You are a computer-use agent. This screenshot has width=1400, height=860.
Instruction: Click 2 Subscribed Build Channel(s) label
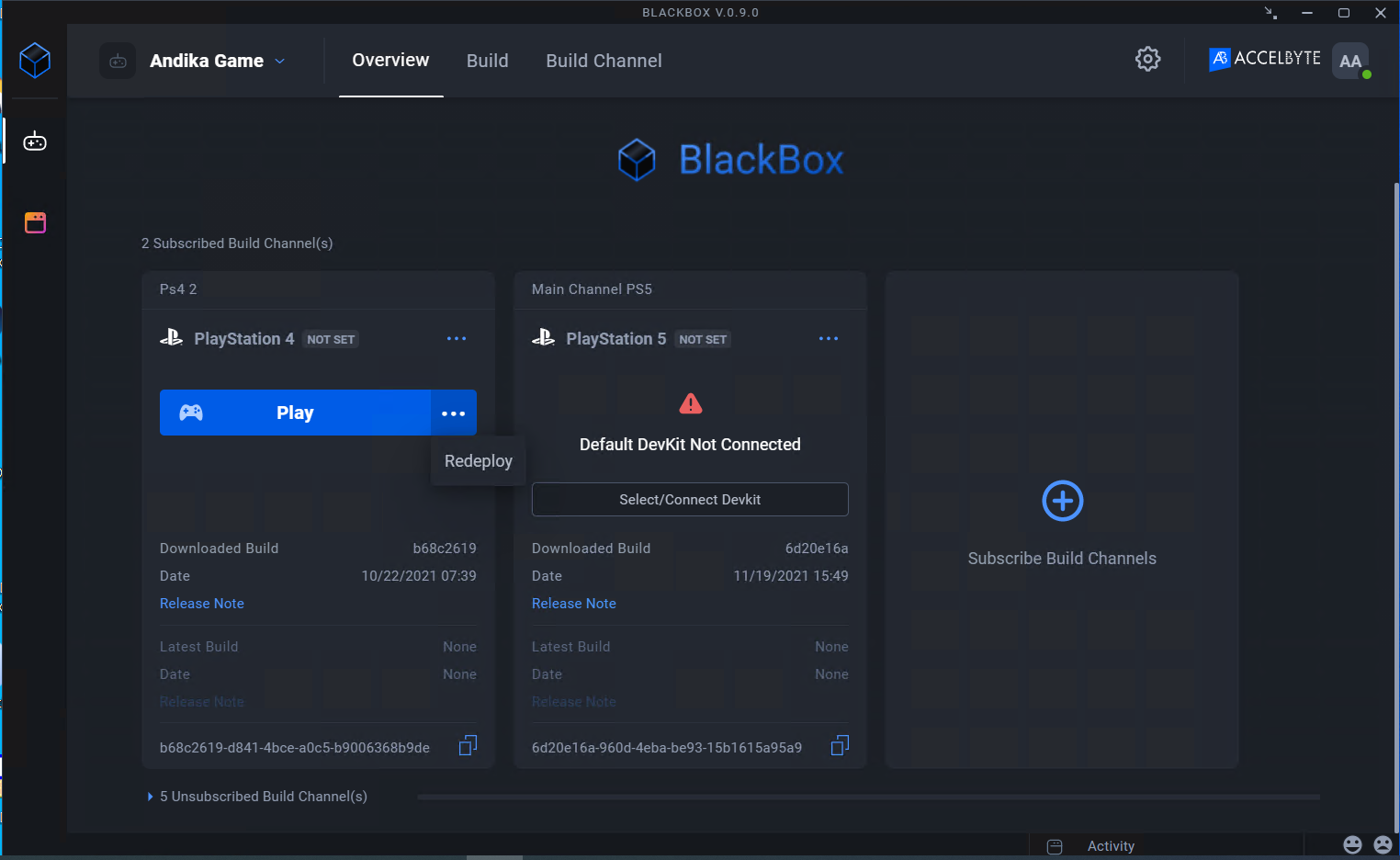tap(237, 243)
